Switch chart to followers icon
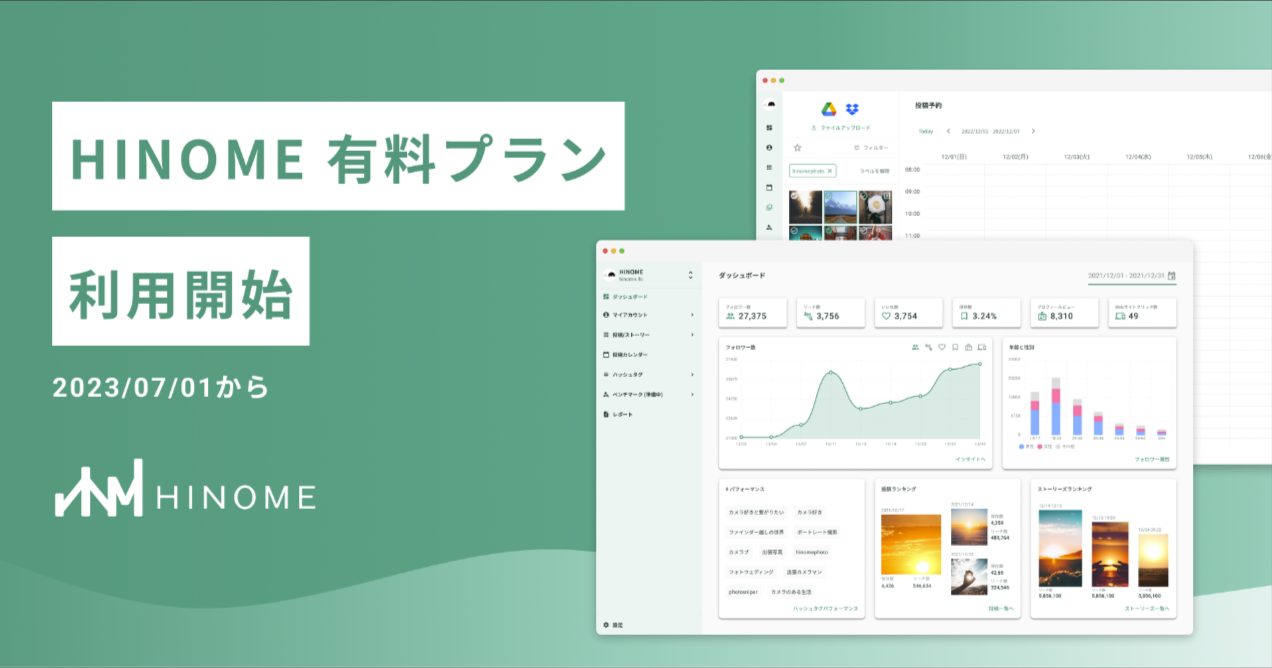The height and width of the screenshot is (668, 1272). 916,347
